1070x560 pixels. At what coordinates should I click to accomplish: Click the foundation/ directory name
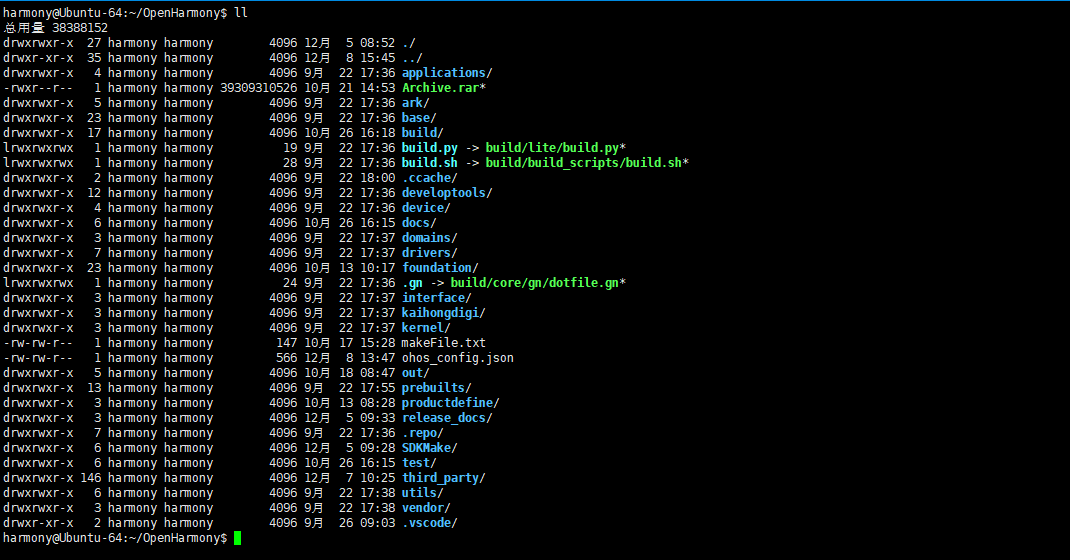(437, 268)
